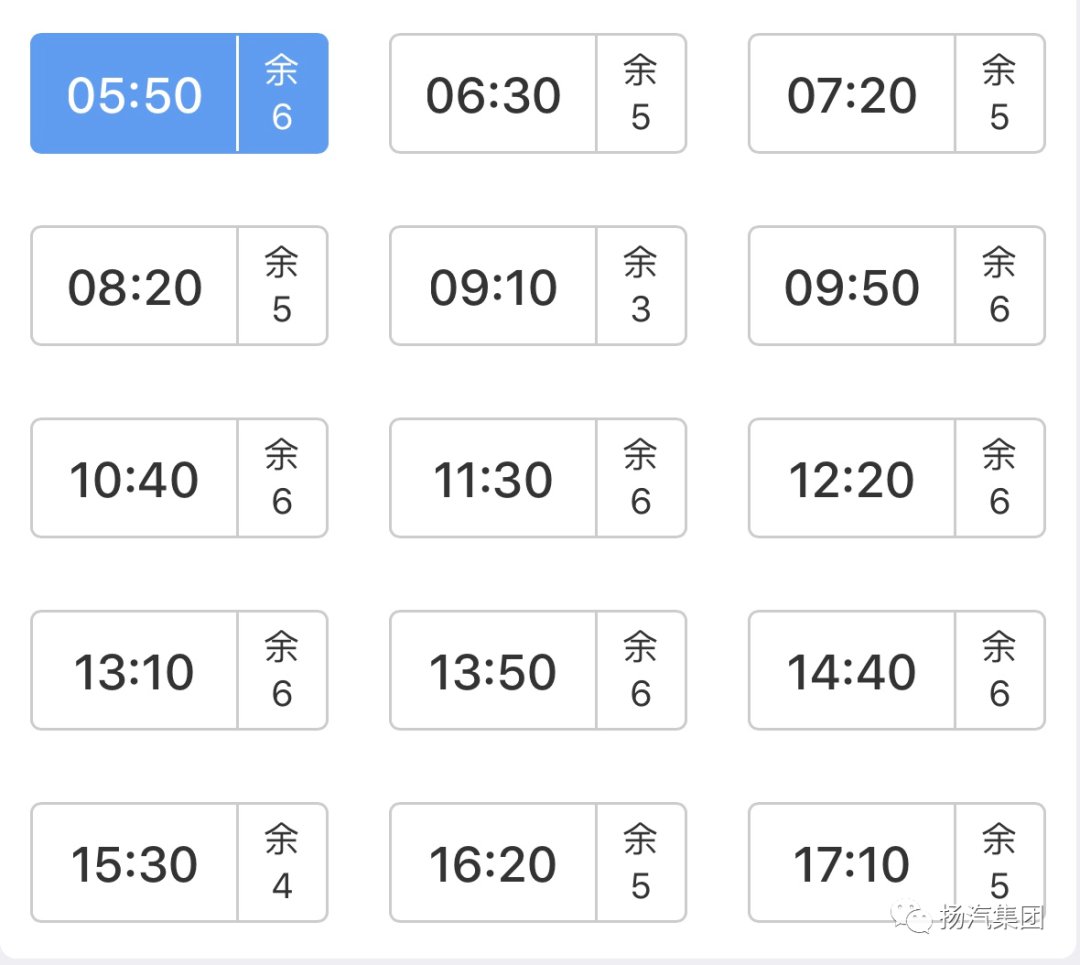Click the 扬汽集团 watermark text
Viewport: 1080px width, 965px height.
point(991,918)
